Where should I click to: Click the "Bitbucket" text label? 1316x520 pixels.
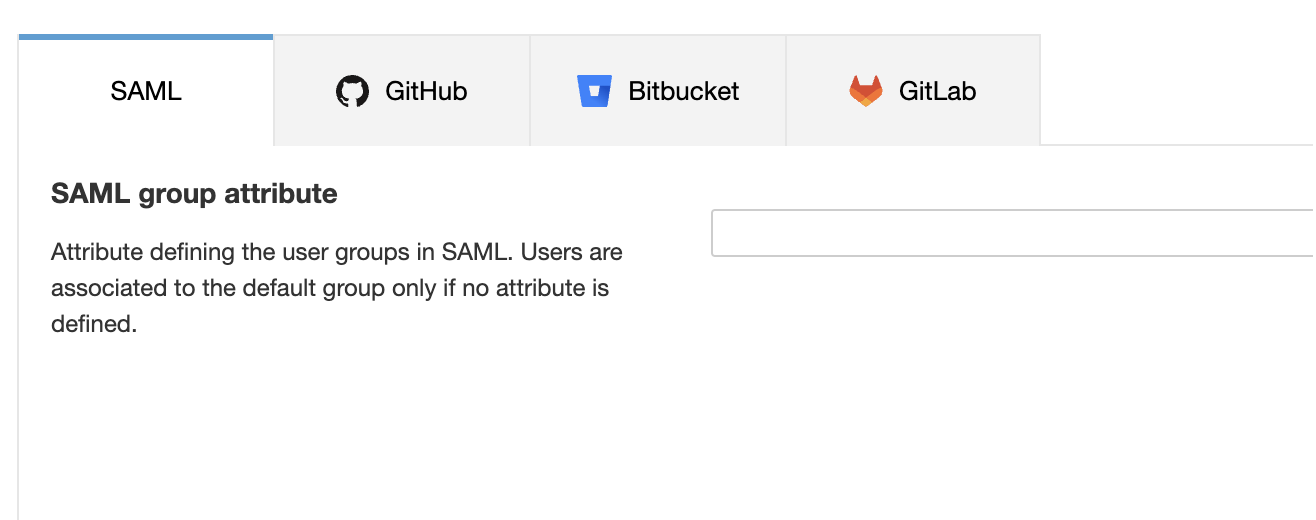click(684, 92)
